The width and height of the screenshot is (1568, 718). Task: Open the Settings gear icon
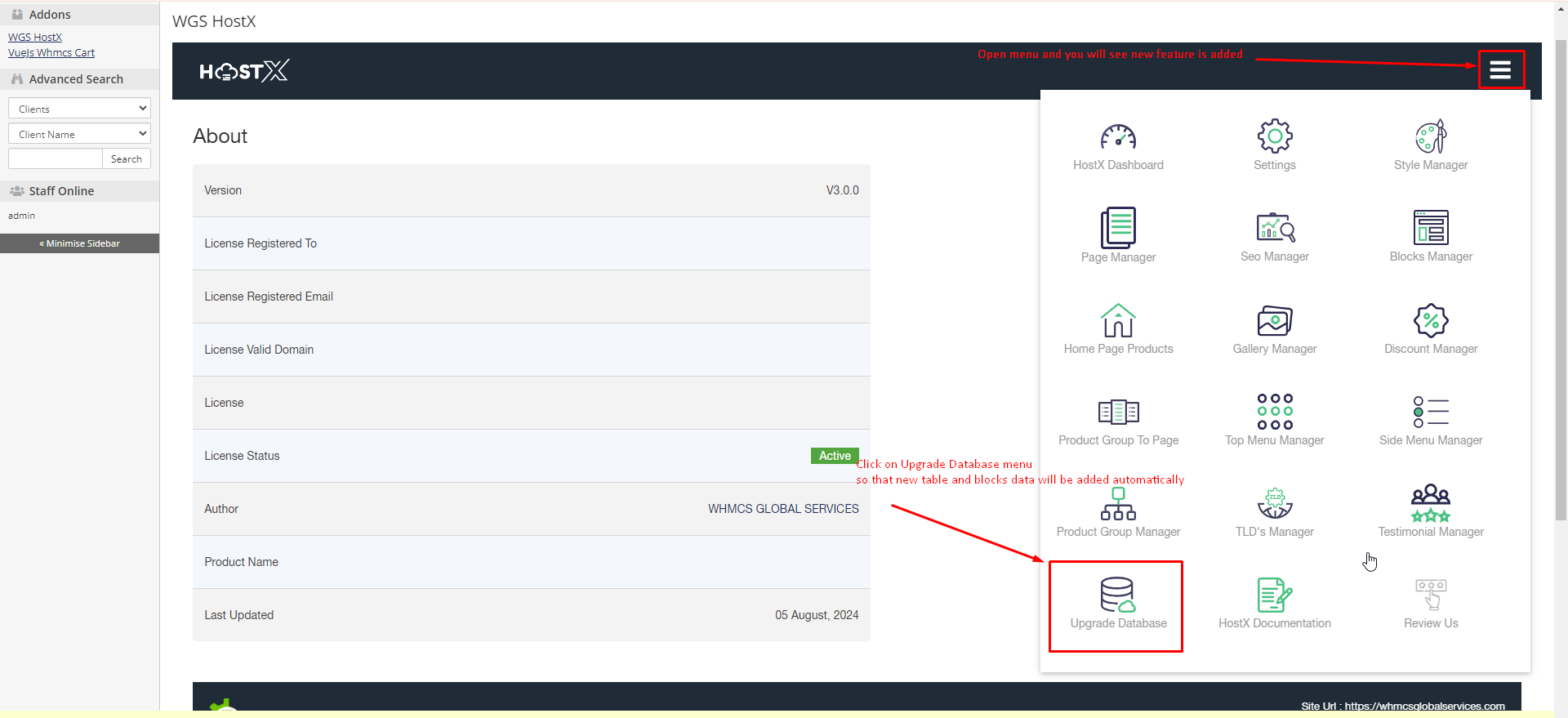(x=1274, y=136)
